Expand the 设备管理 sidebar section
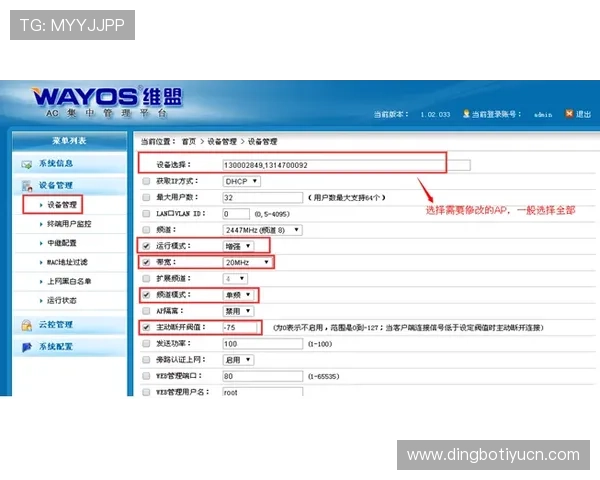600x480 pixels. point(56,186)
